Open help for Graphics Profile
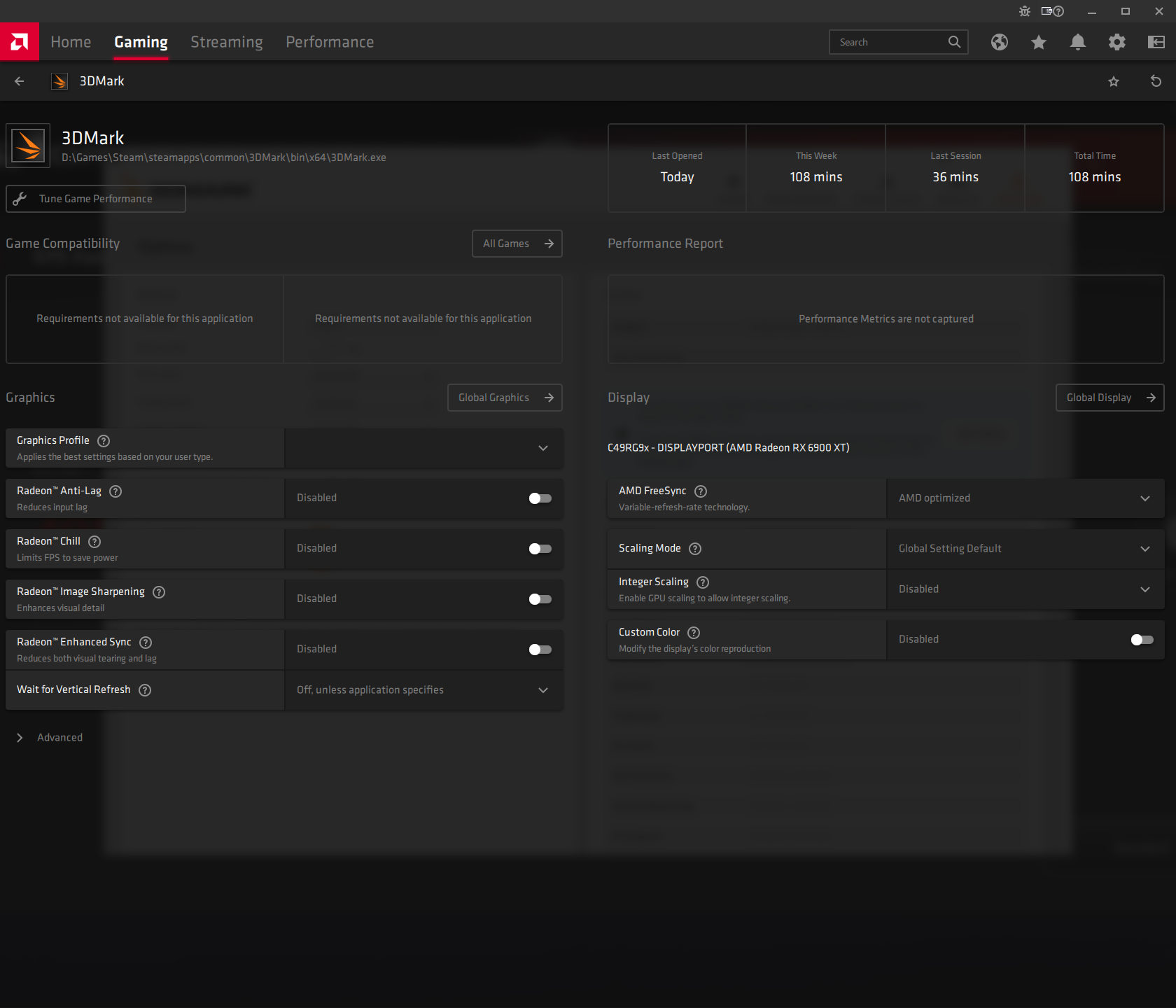The image size is (1176, 1008). (x=104, y=441)
